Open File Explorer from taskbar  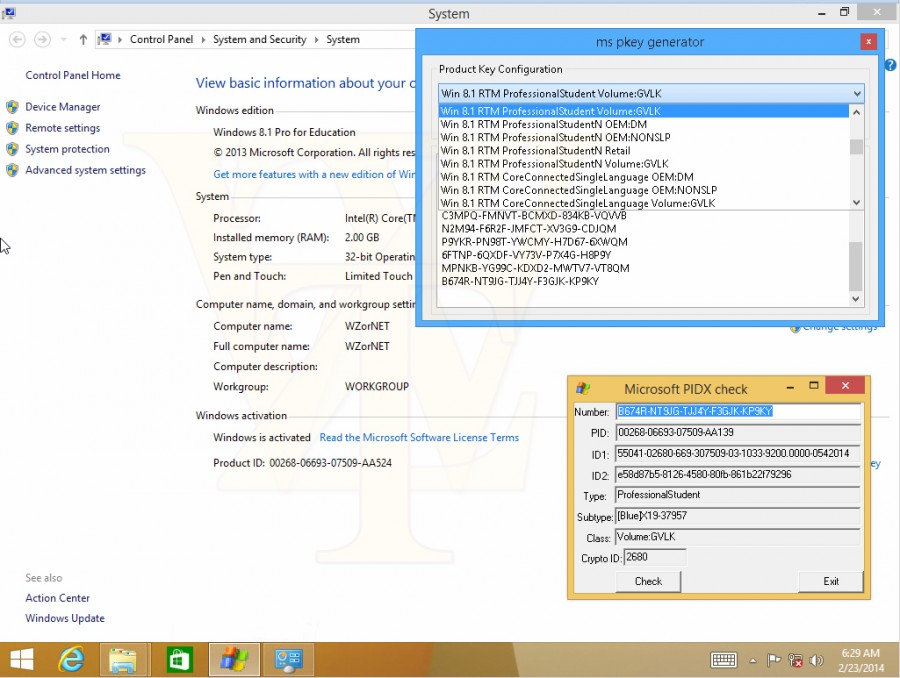point(123,660)
